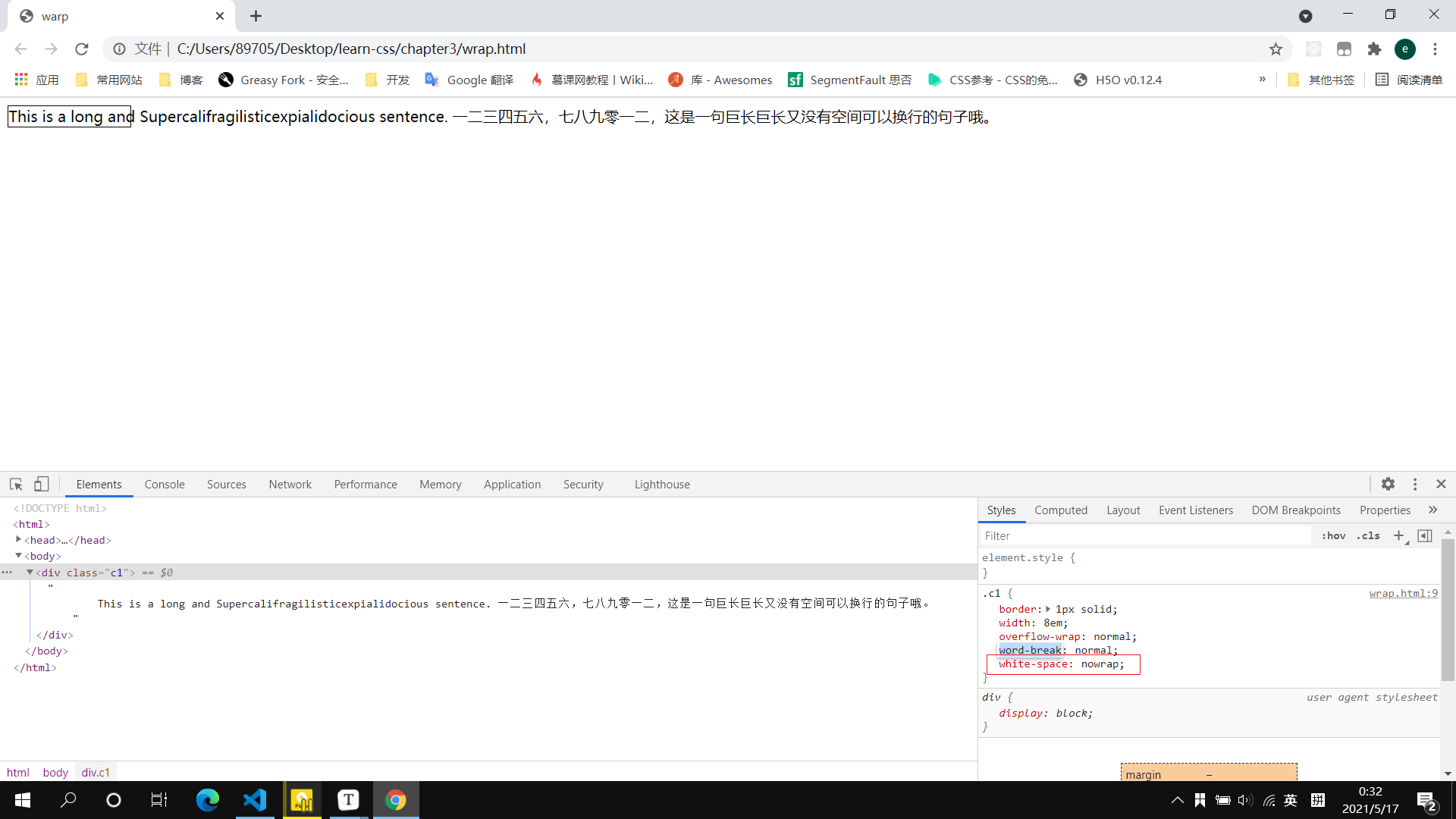Screen dimensions: 1456x819
Task: Reload the page
Action: [82, 49]
